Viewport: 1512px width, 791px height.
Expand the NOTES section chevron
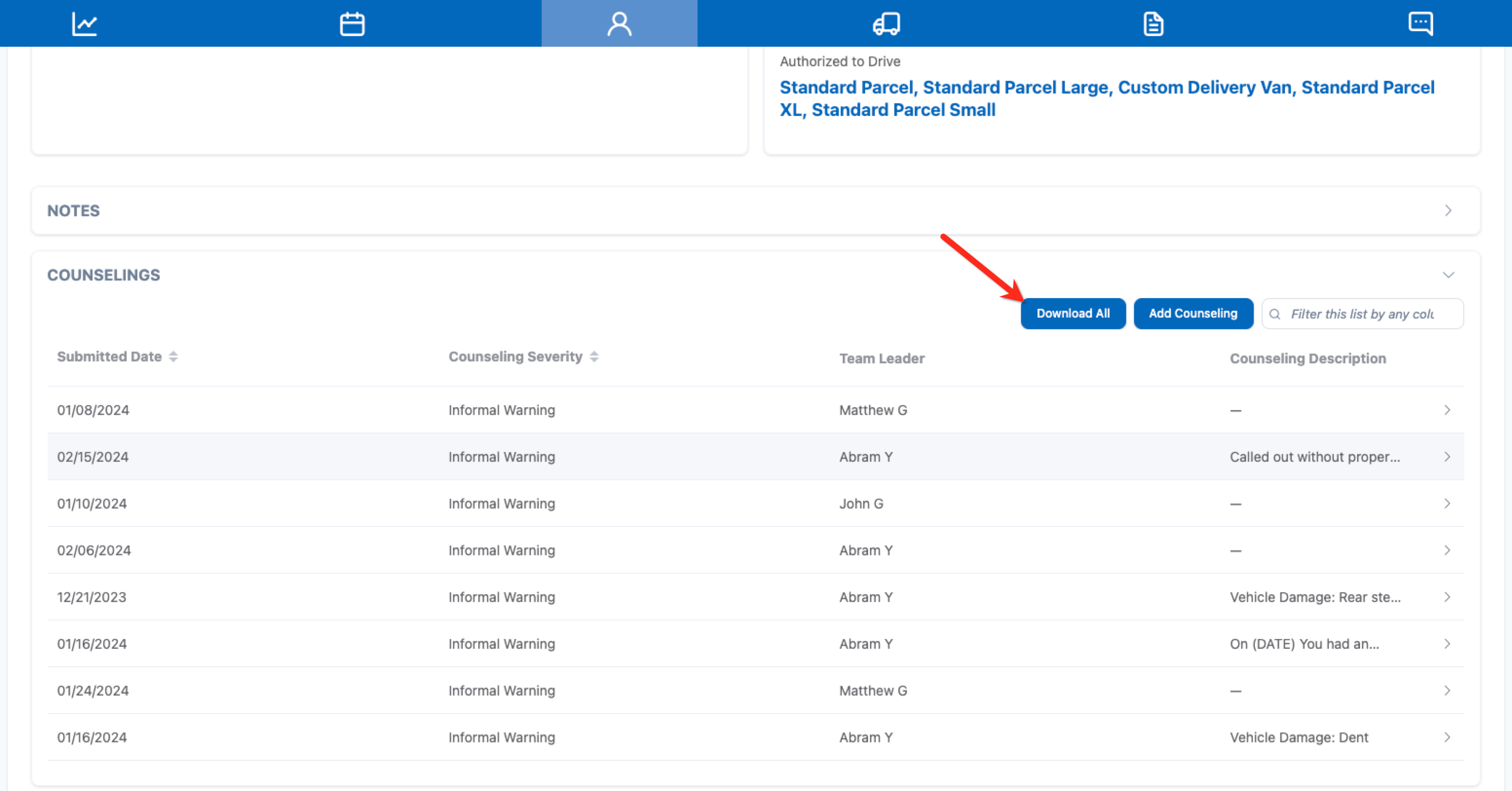coord(1448,211)
